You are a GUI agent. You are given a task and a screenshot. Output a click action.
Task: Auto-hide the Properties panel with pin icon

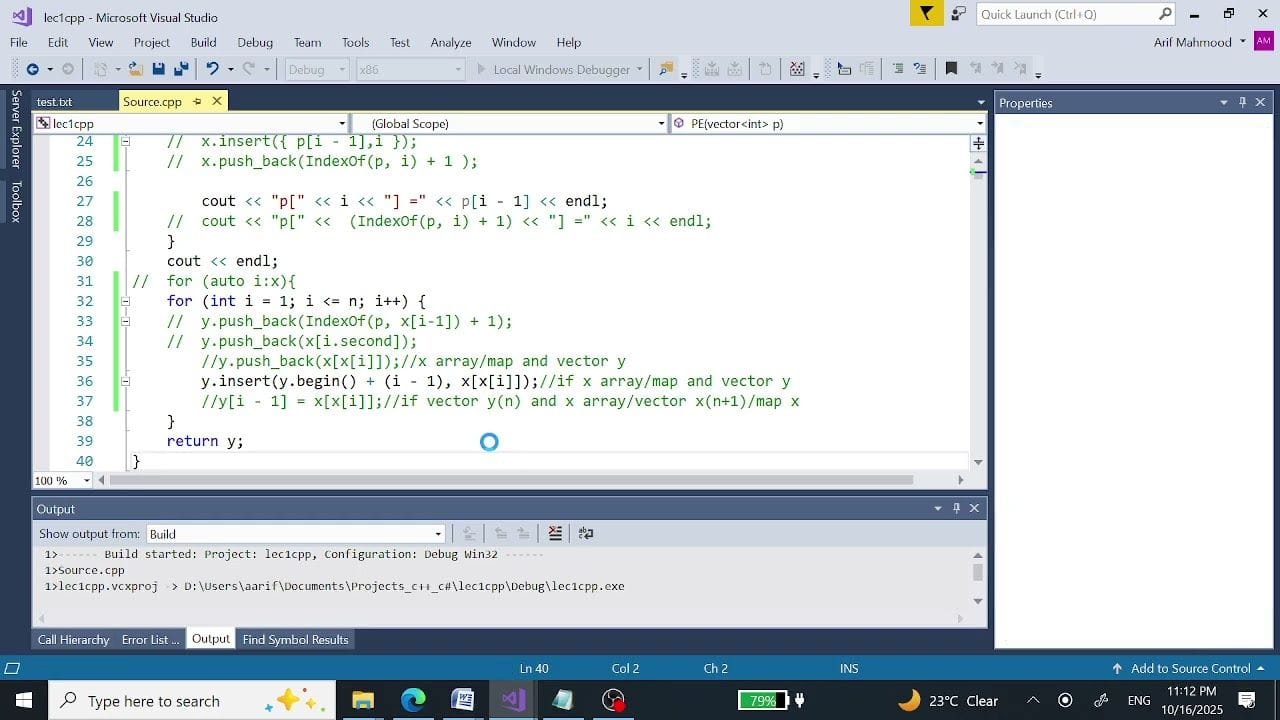(x=1243, y=102)
